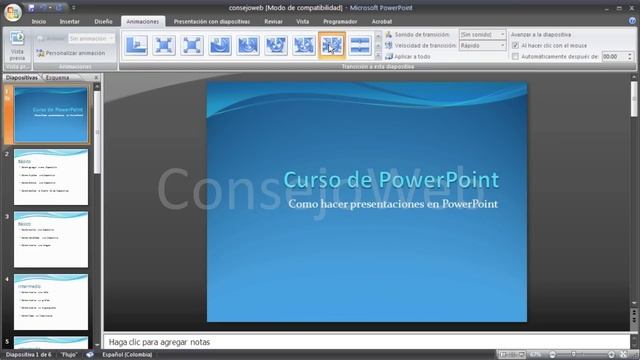640x360 pixels.
Task: Select the Animaciones tab
Action: pyautogui.click(x=142, y=22)
